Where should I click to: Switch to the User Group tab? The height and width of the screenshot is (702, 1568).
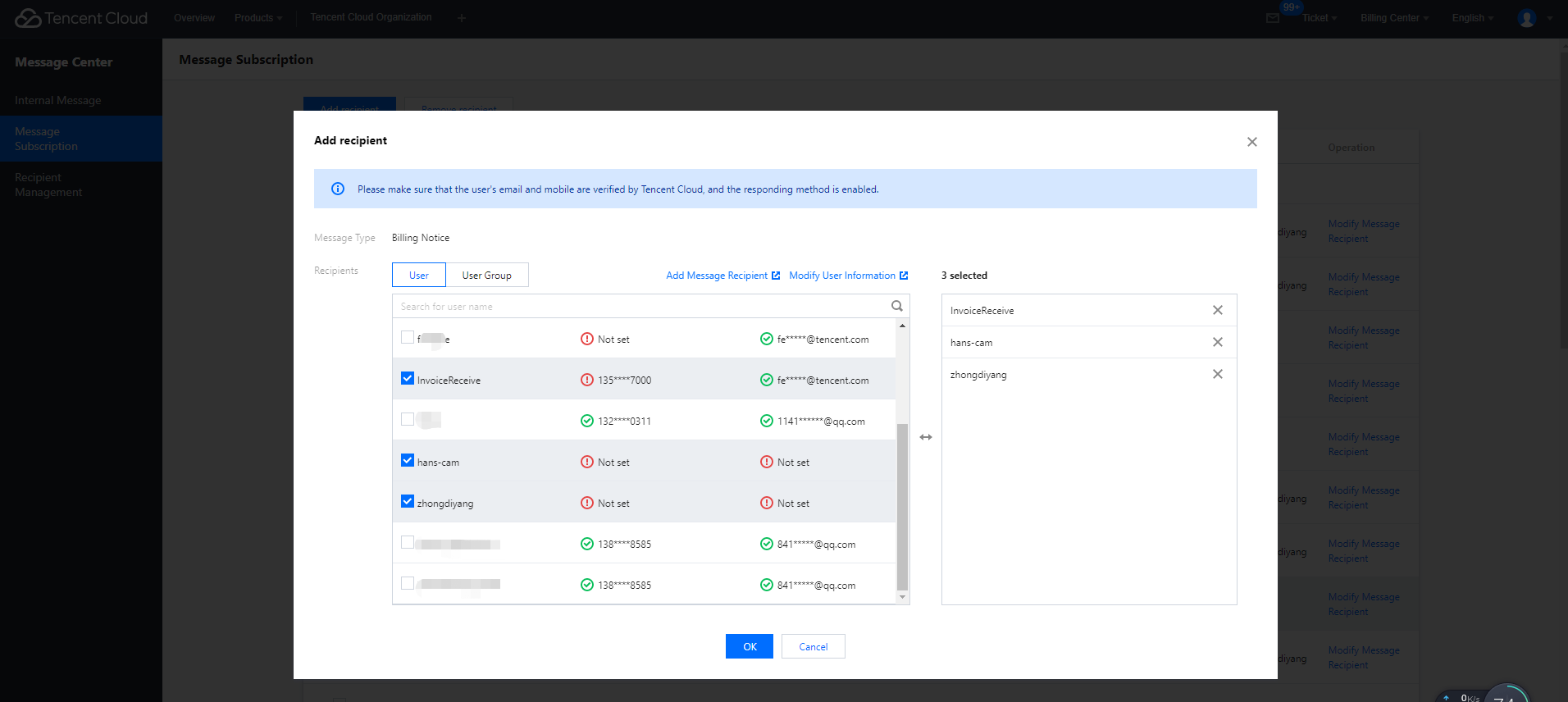click(486, 276)
